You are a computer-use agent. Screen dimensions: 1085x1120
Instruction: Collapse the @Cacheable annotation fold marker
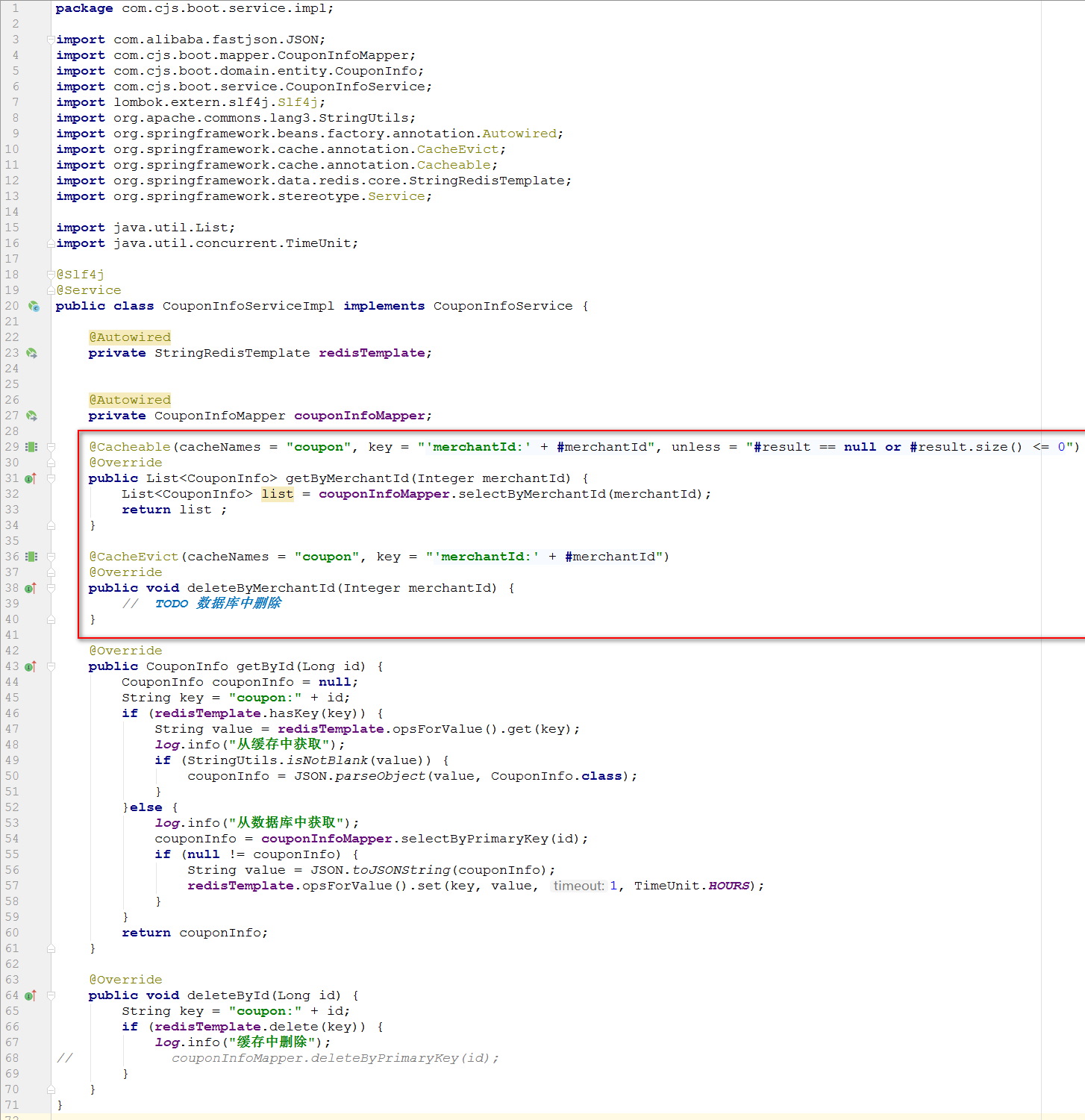pos(51,447)
